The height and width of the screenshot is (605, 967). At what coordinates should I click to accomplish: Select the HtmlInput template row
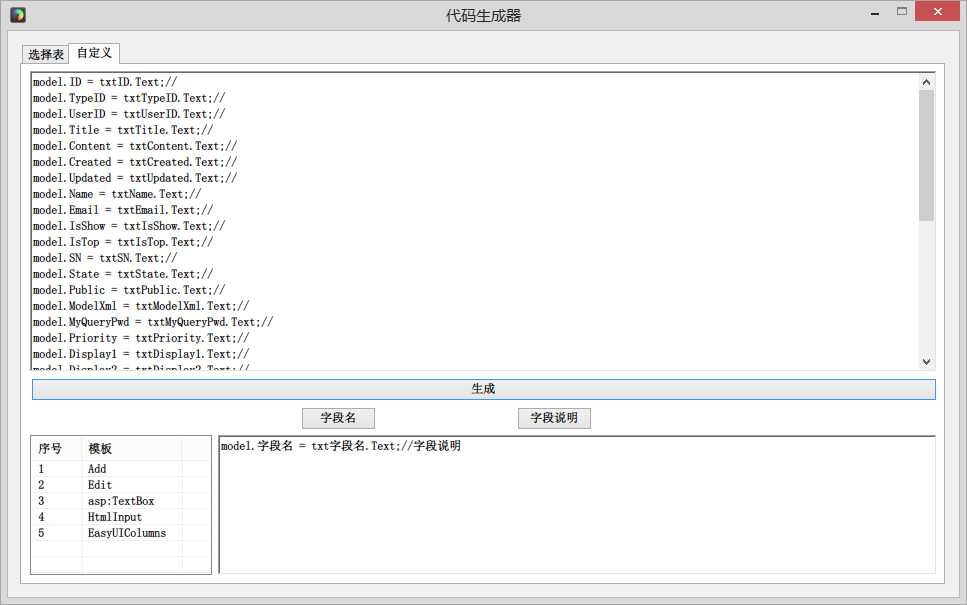[121, 517]
